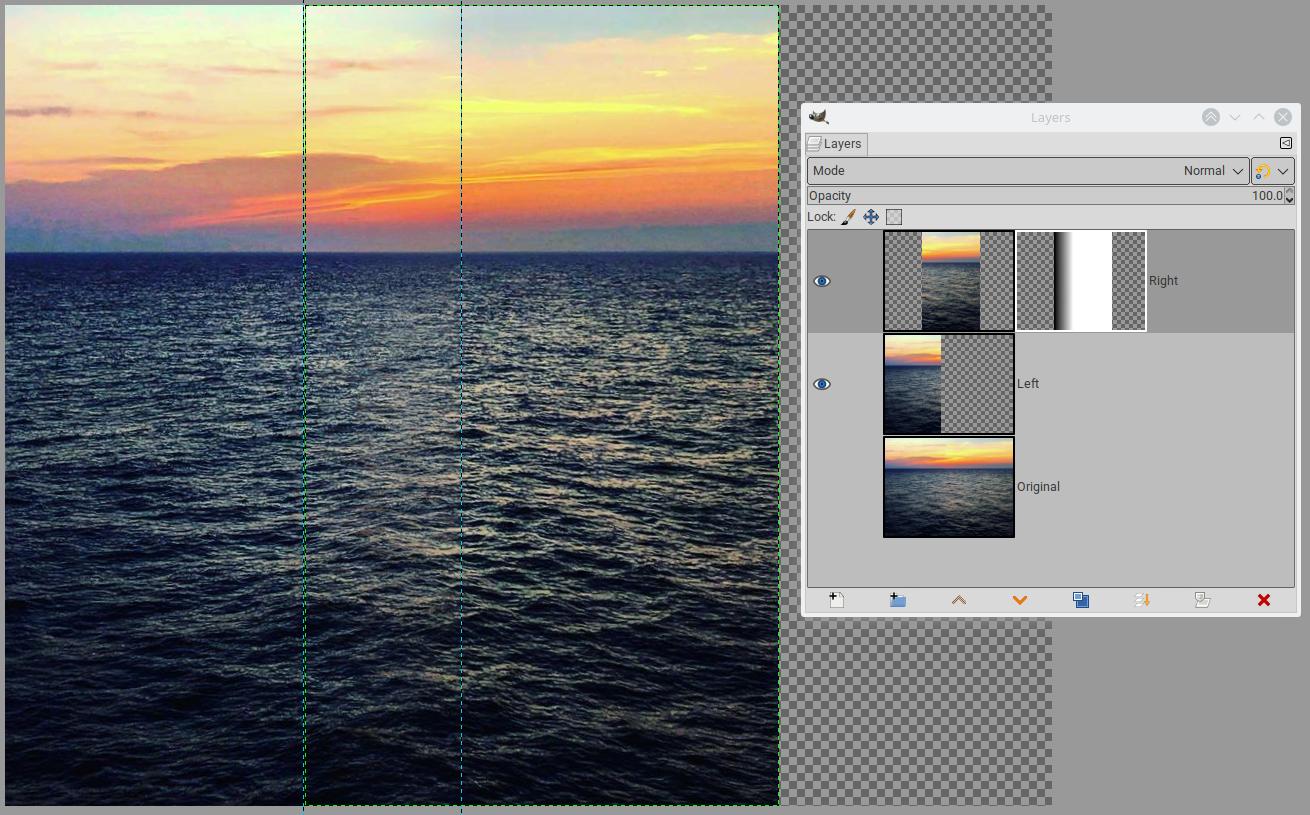The image size is (1310, 815).
Task: Lock the alpha channel
Action: pos(894,217)
